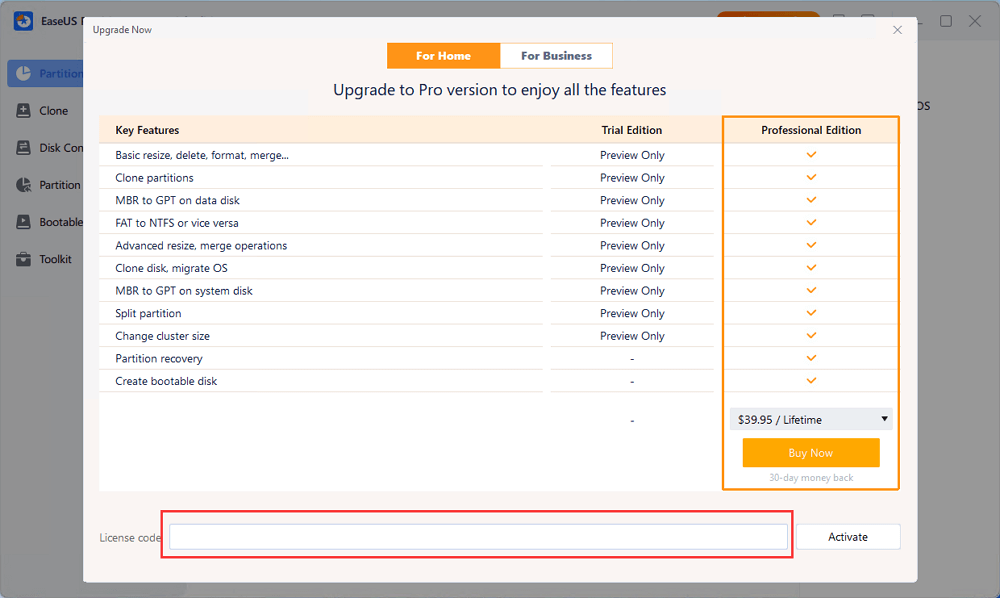Screen dimensions: 1000x598
Task: Switch to the For Business tab
Action: coord(556,55)
